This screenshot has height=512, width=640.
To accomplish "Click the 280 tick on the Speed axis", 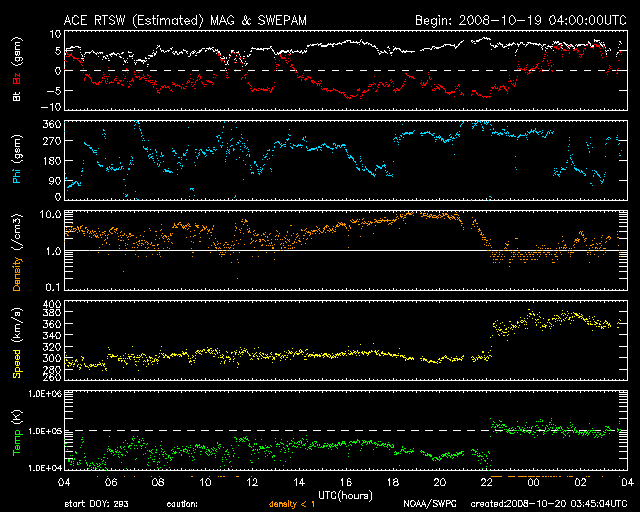I will 52,370.
